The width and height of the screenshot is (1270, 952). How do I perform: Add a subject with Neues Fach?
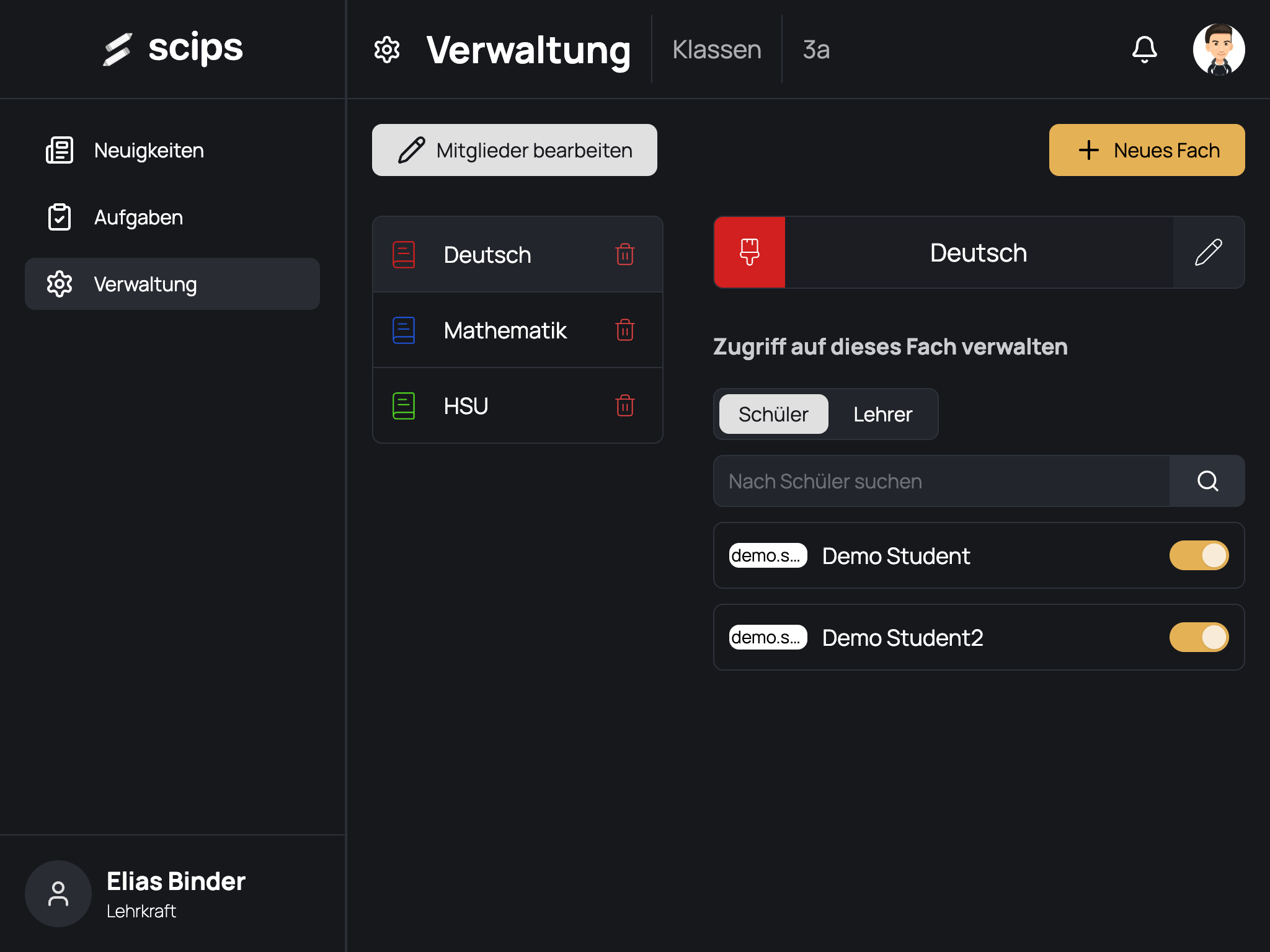pos(1147,151)
